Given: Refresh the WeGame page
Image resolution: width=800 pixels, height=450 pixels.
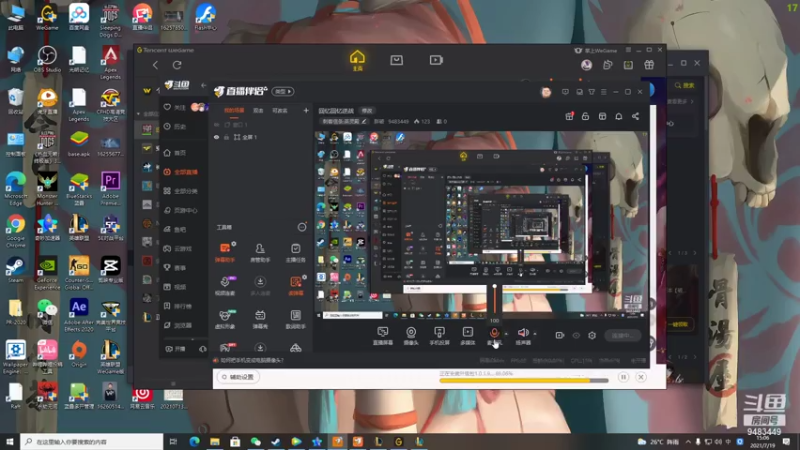Looking at the screenshot, I should (x=177, y=65).
